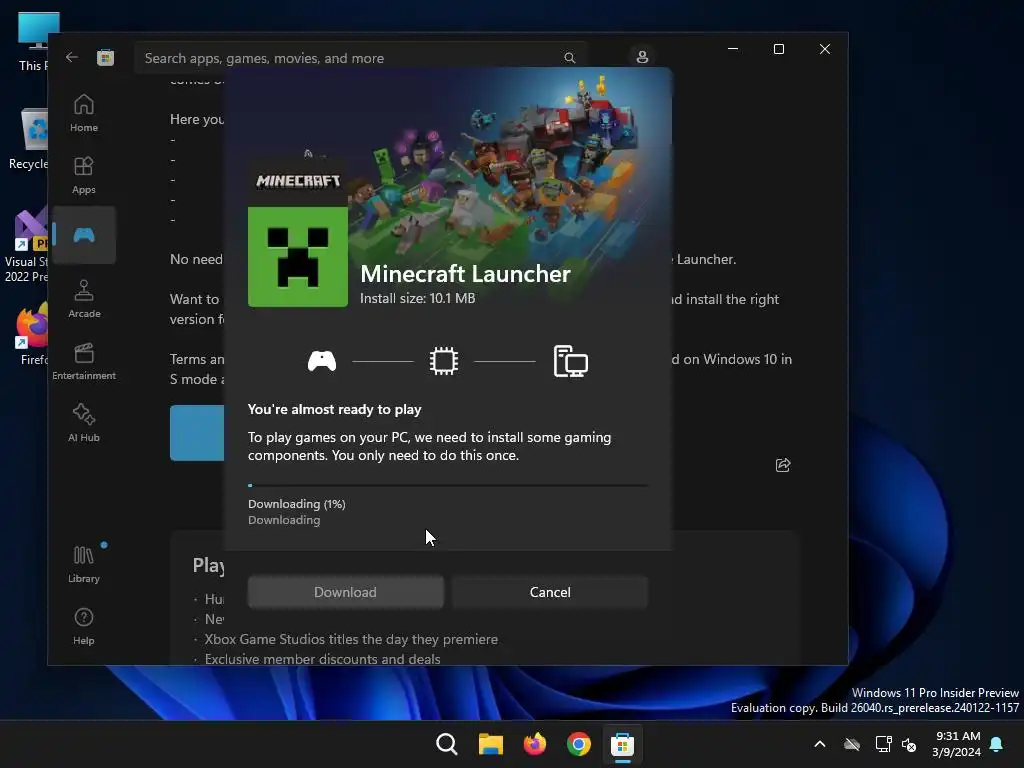Screen dimensions: 1024x768
Task: Launch Google Chrome from the taskbar
Action: pos(579,744)
